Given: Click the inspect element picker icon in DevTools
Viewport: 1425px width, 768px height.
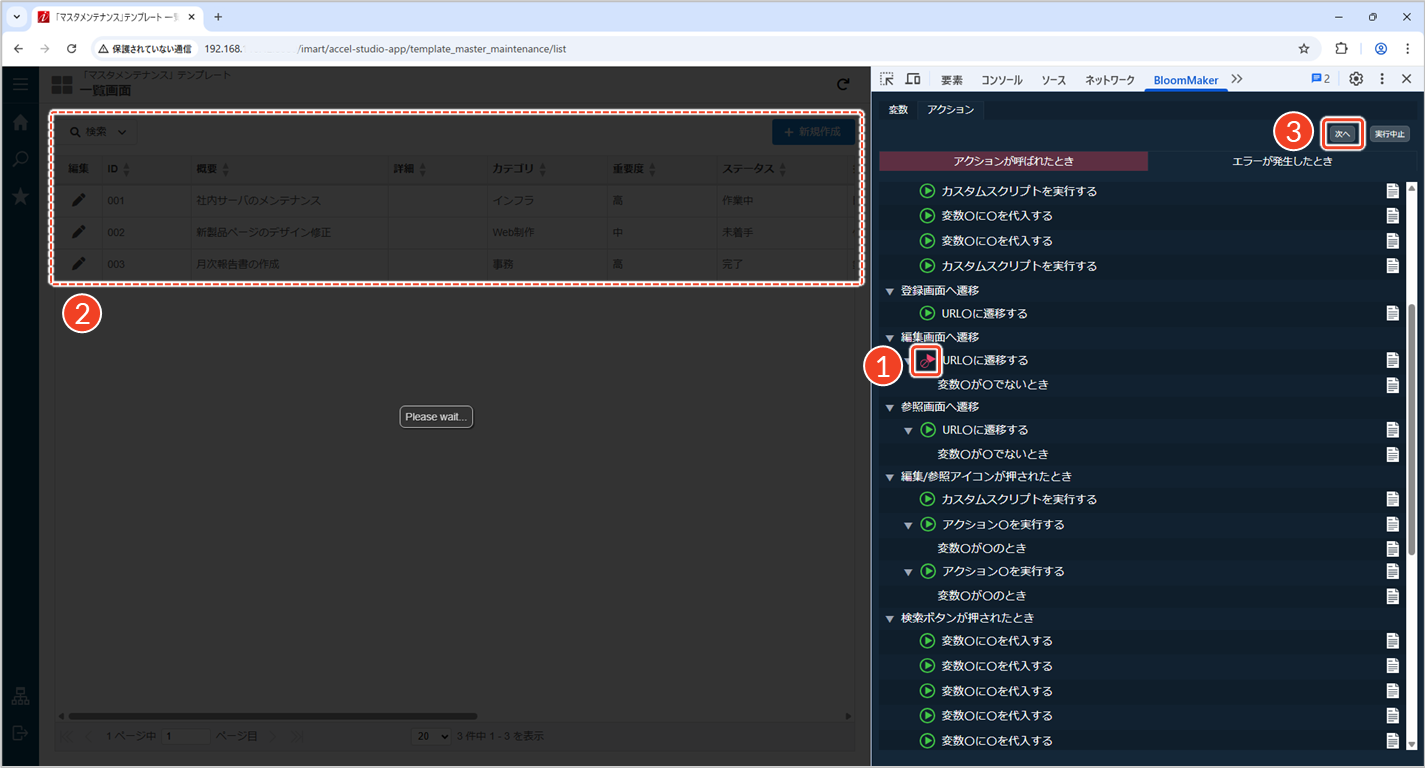Looking at the screenshot, I should [886, 79].
